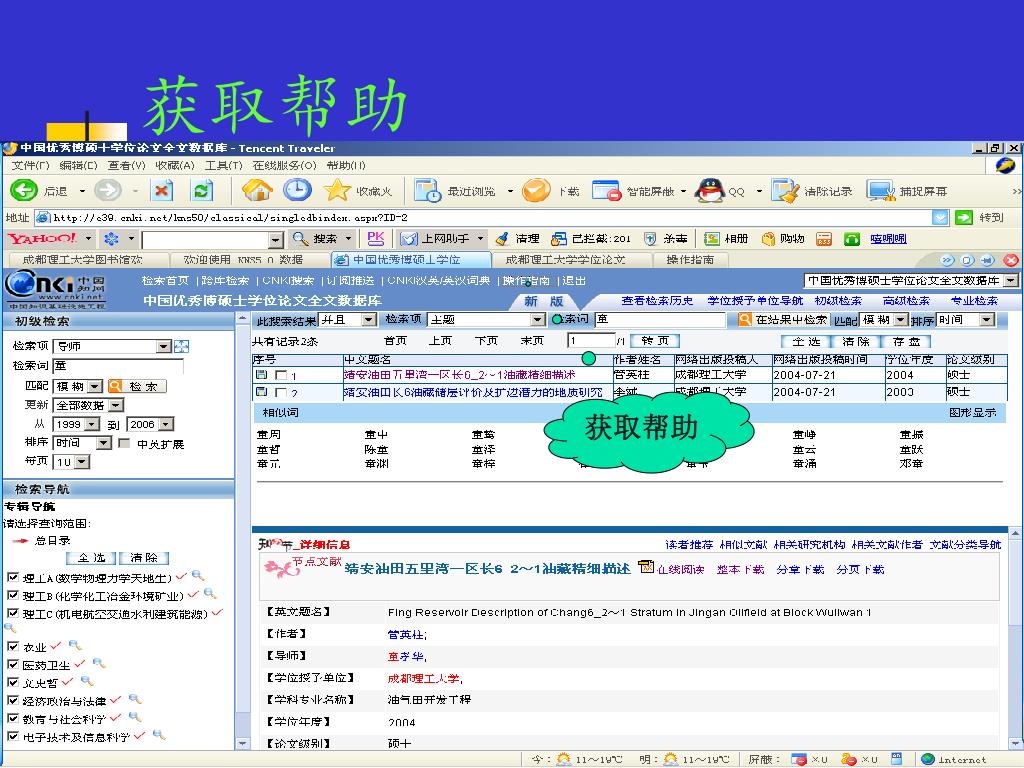Click the left panel scrollbar down arrow
Viewport: 1024px width, 768px height.
pos(242,743)
